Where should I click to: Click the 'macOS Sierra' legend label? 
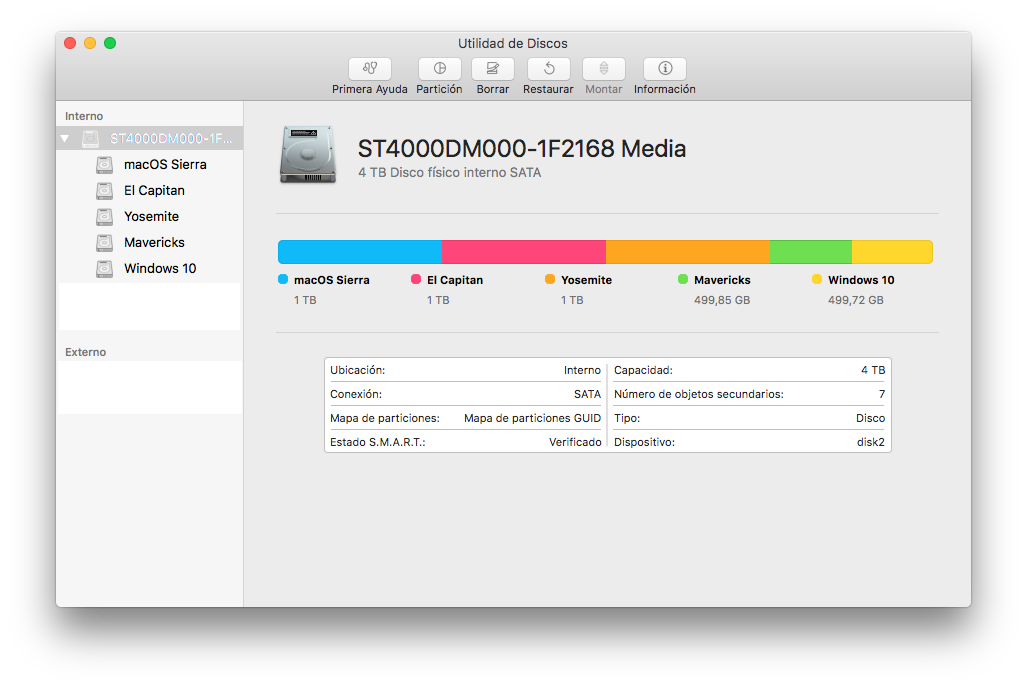click(x=331, y=280)
